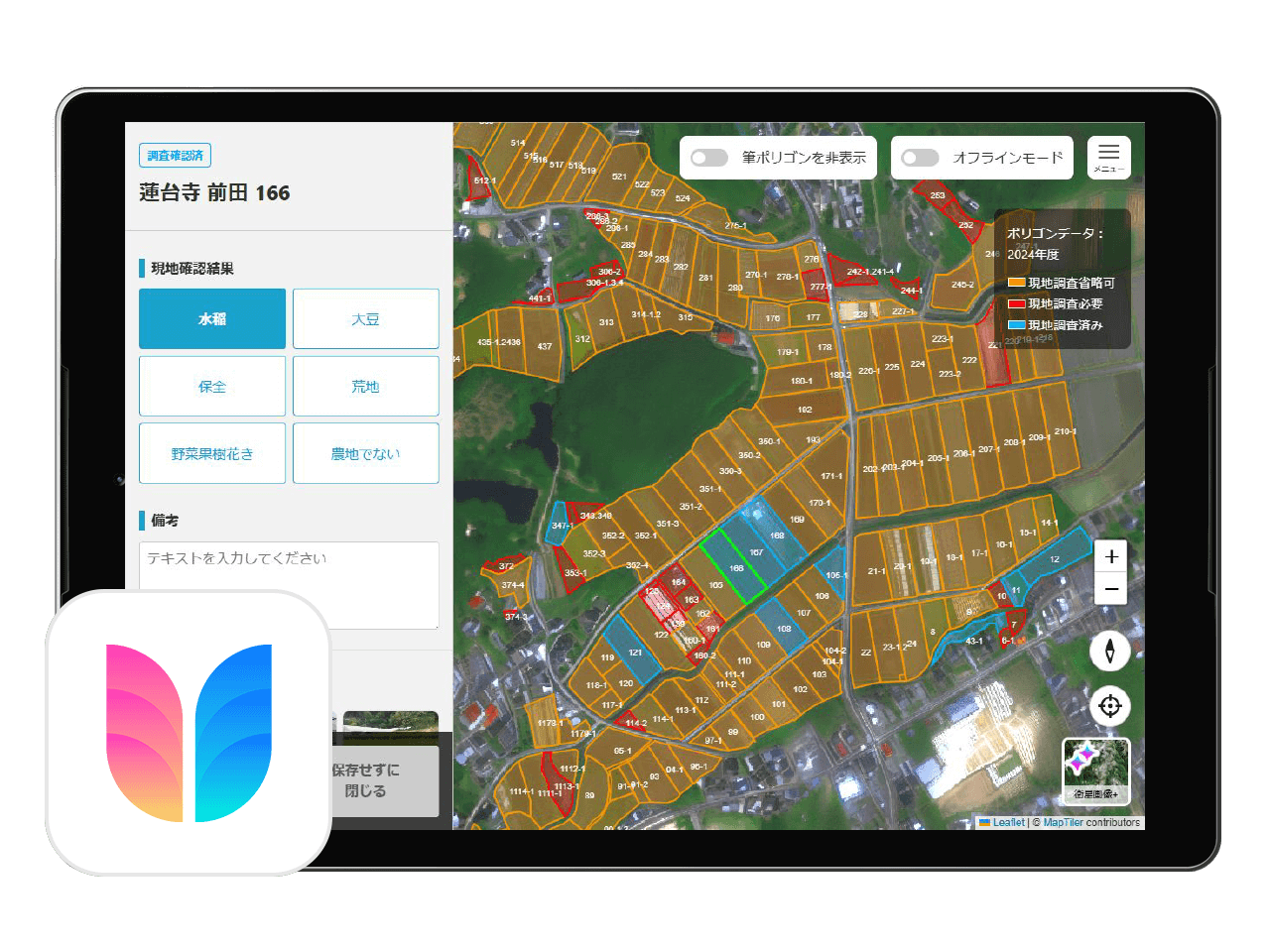Select 野菜果樹花き option

click(x=212, y=453)
